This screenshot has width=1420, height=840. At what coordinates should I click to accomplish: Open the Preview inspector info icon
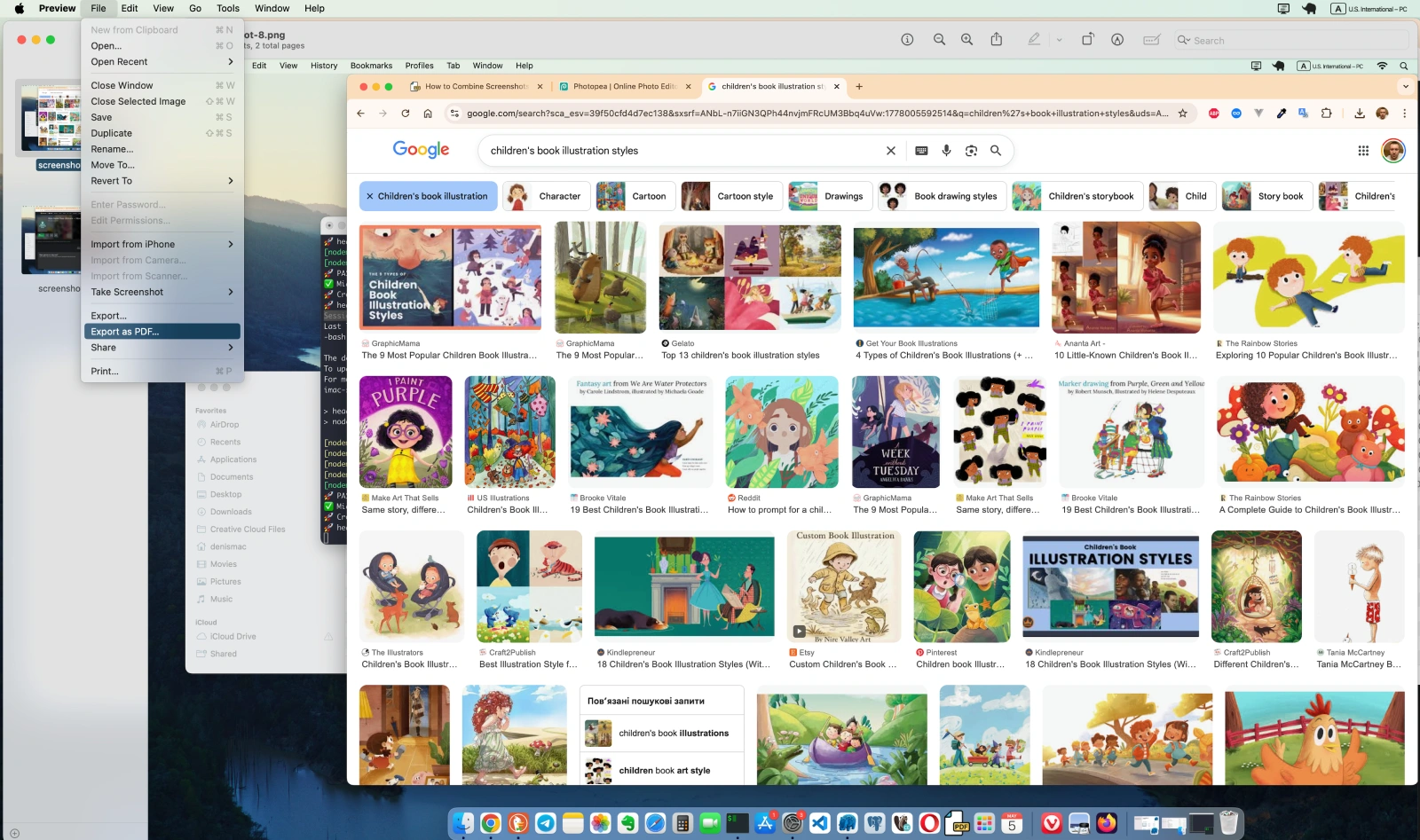click(x=907, y=40)
